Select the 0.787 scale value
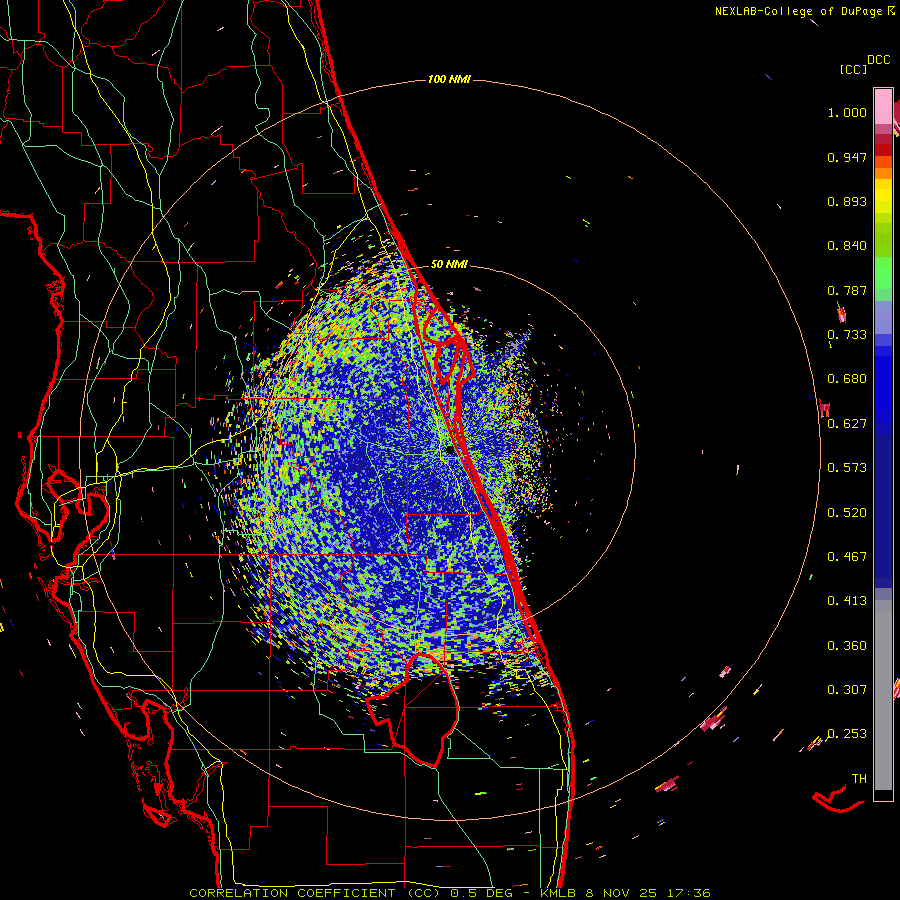Screen dimensions: 900x900 [x=847, y=290]
